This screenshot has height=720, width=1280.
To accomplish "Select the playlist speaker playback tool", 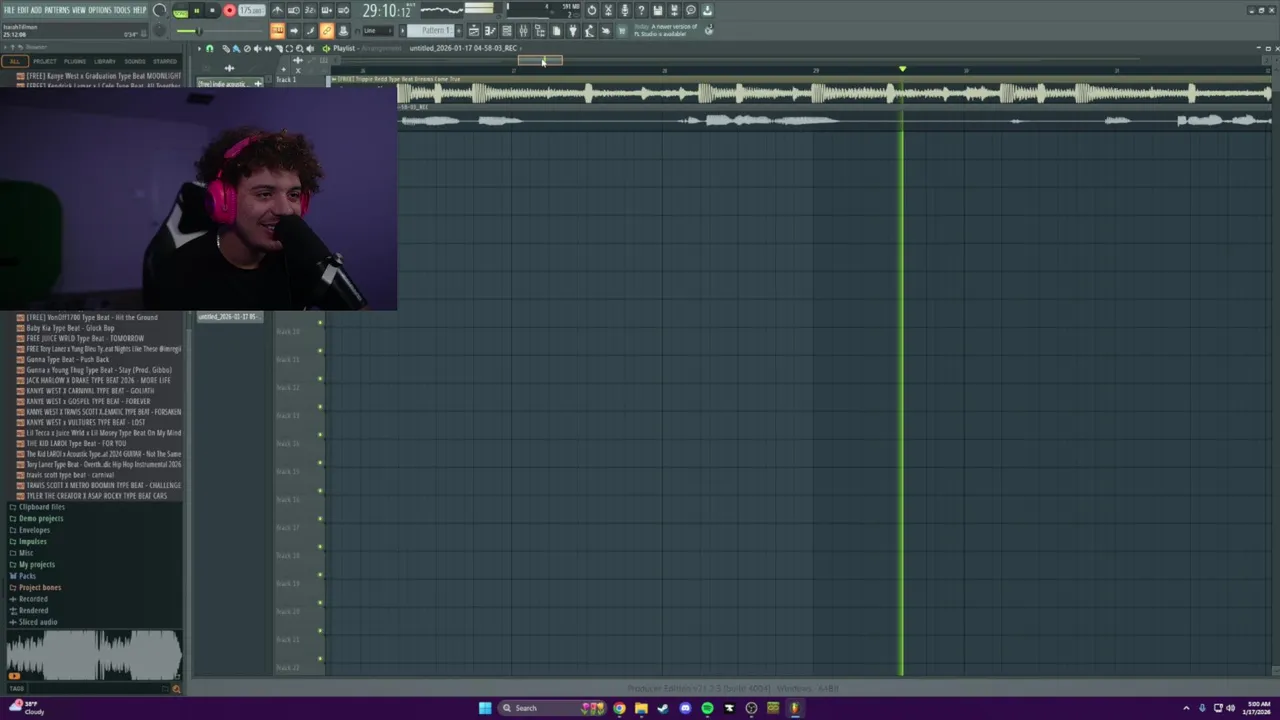I will coord(310,48).
